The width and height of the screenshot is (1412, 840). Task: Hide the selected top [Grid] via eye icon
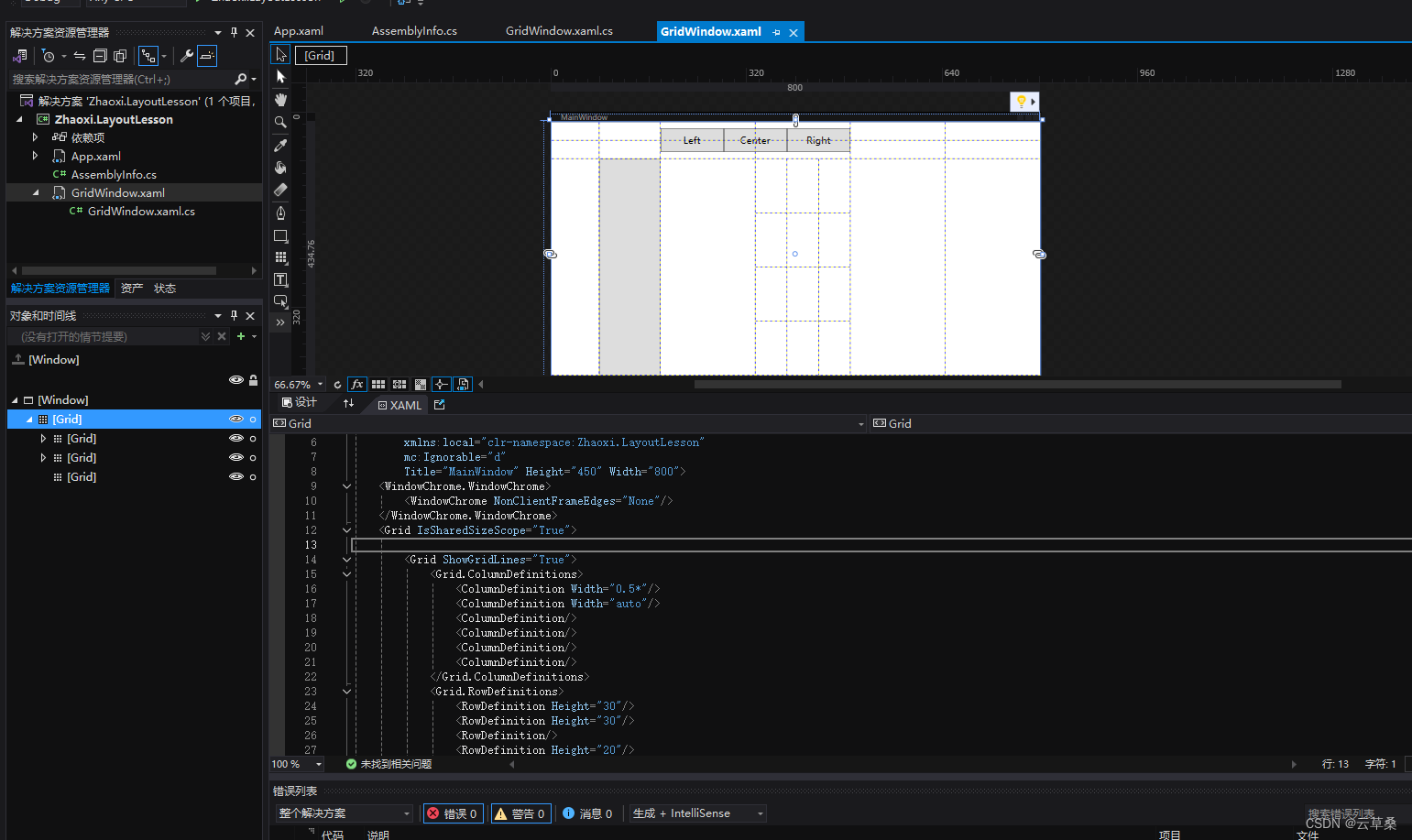click(x=236, y=420)
